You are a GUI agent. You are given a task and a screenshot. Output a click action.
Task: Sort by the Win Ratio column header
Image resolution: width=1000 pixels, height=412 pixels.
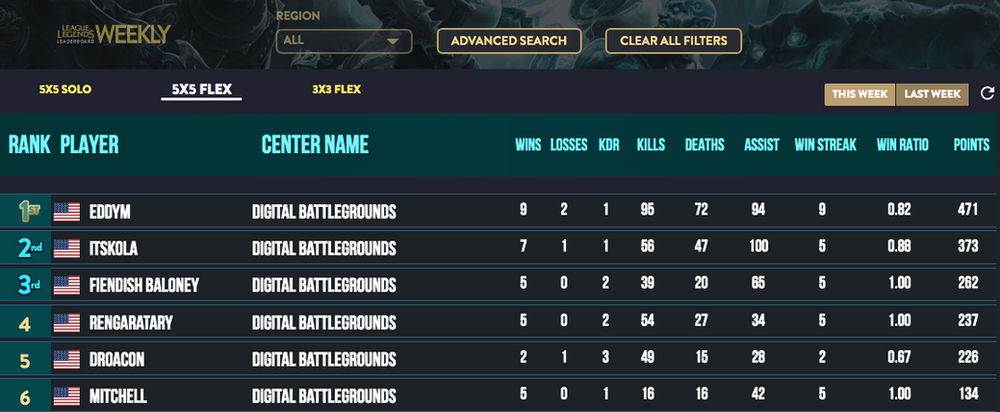902,145
